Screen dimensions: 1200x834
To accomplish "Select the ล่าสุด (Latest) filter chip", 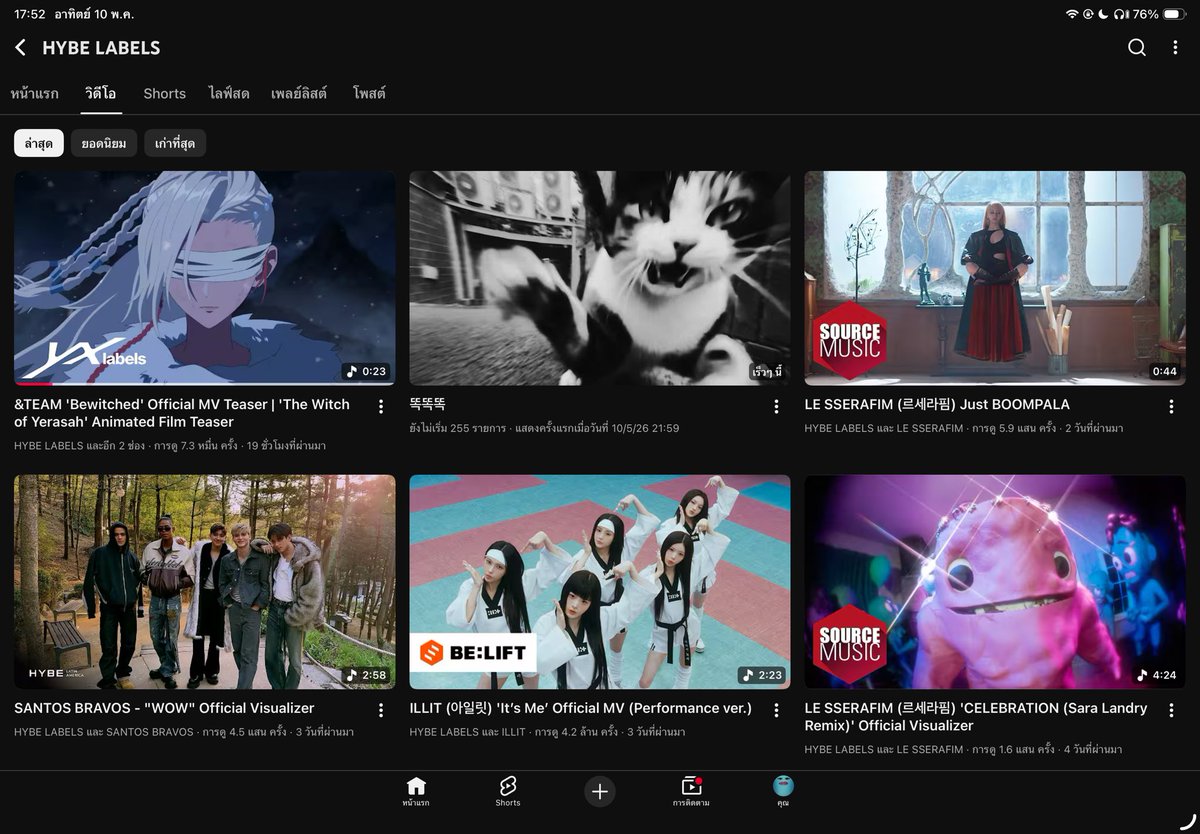I will pyautogui.click(x=39, y=143).
